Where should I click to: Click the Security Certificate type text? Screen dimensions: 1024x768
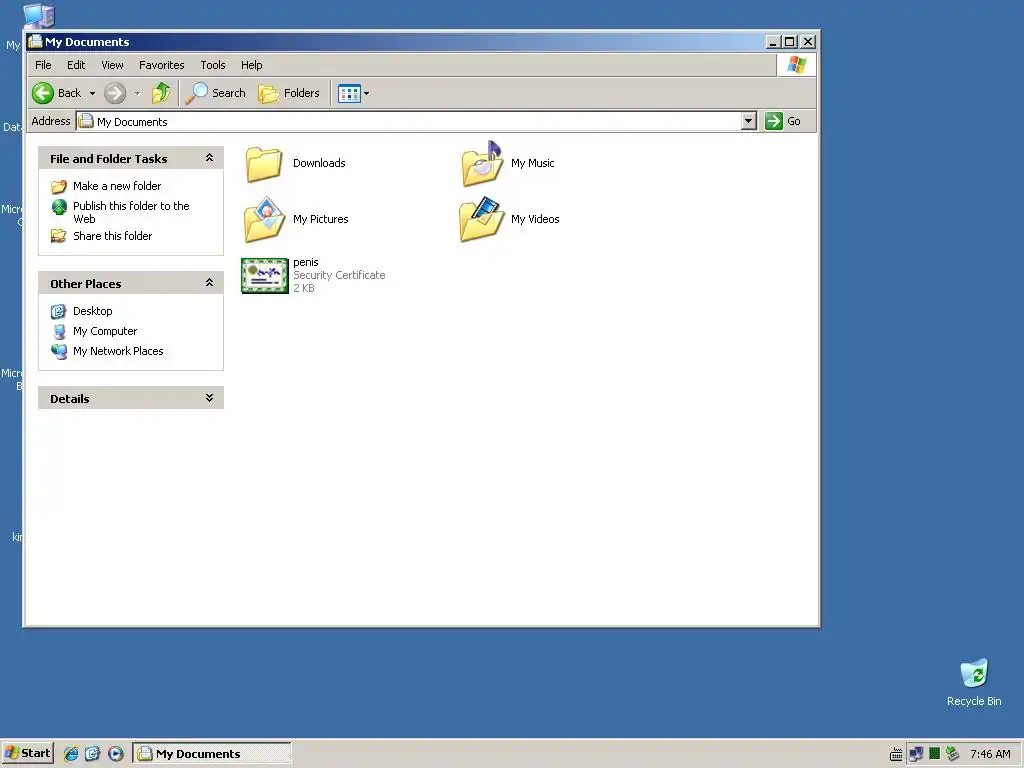tap(339, 275)
